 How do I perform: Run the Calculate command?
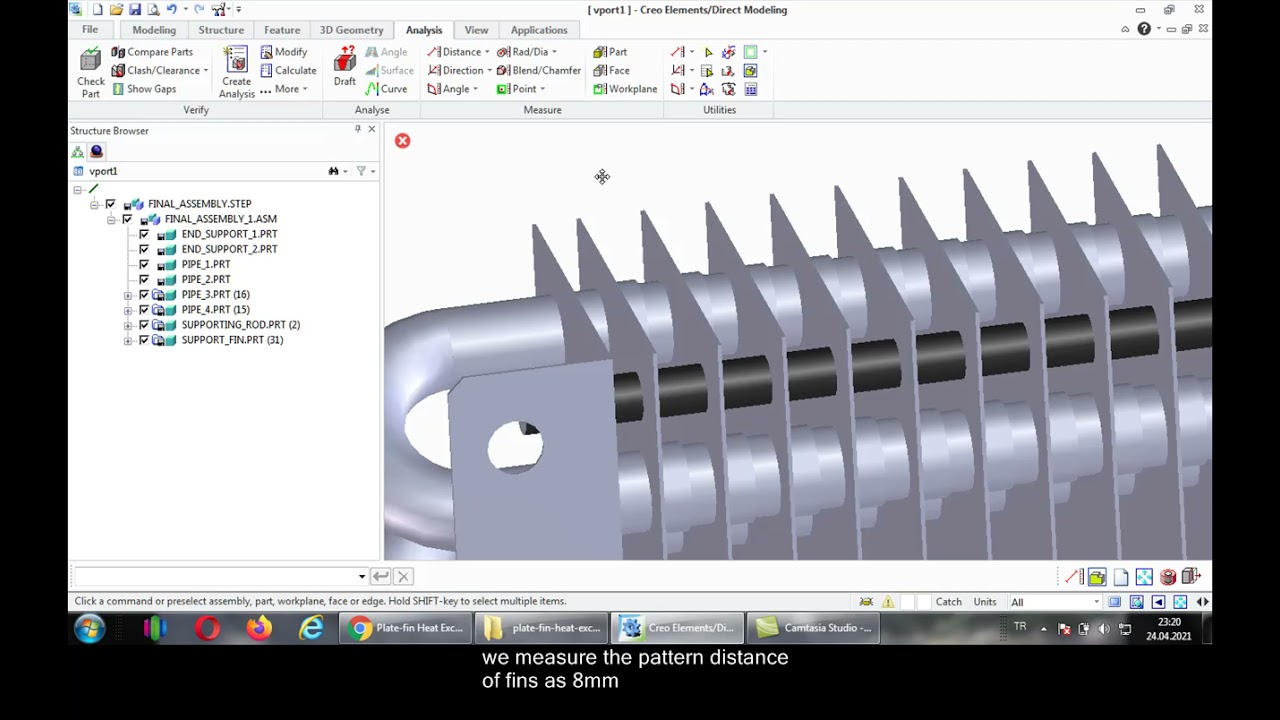(288, 70)
